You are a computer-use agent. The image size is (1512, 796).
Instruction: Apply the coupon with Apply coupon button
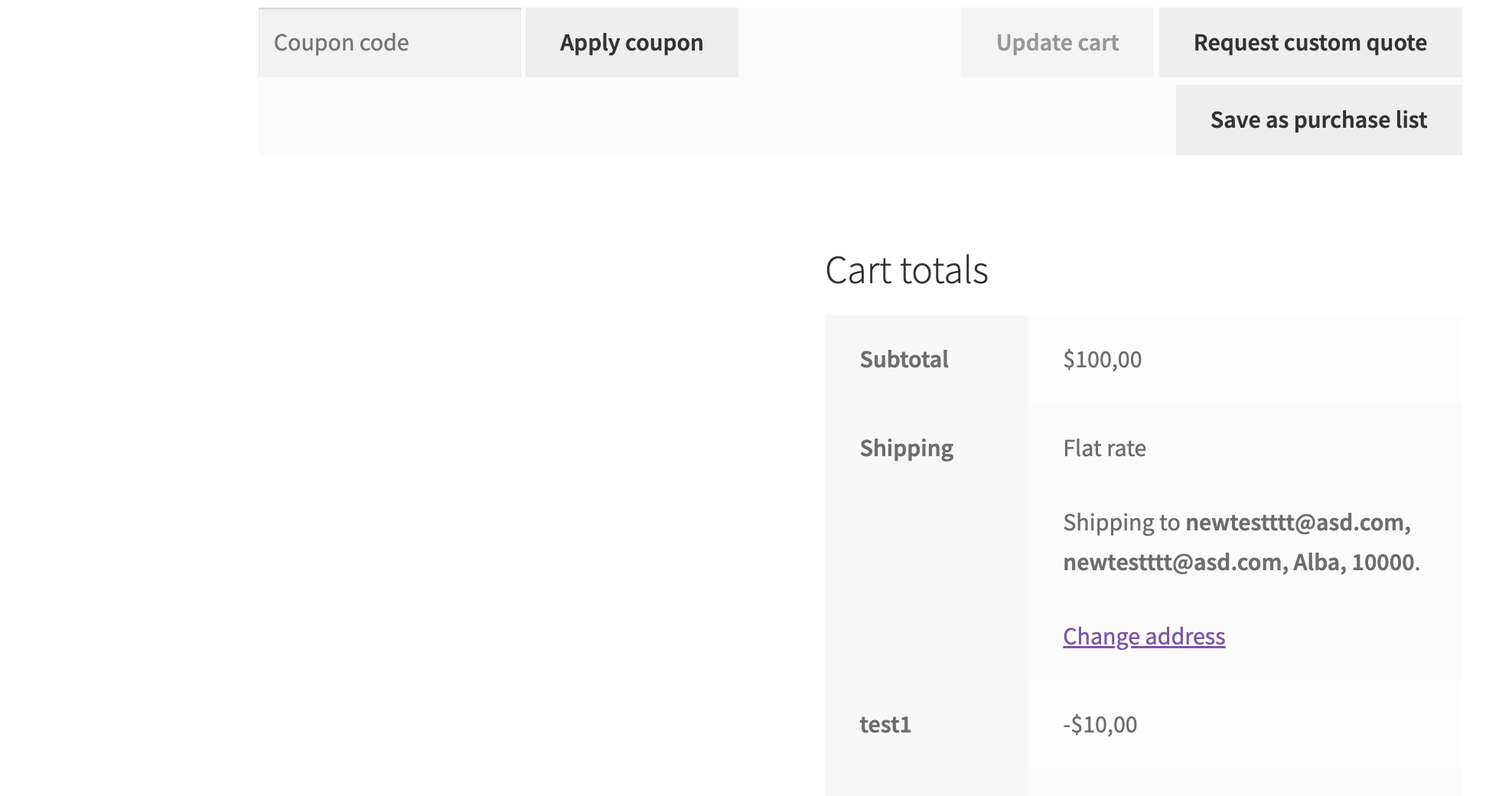click(631, 43)
